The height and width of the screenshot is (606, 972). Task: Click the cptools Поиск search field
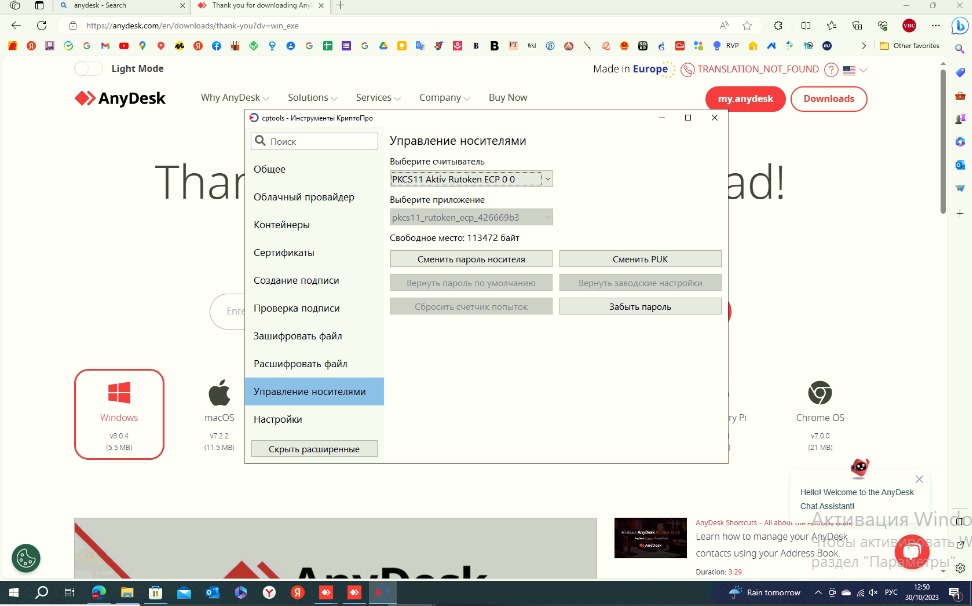click(314, 141)
